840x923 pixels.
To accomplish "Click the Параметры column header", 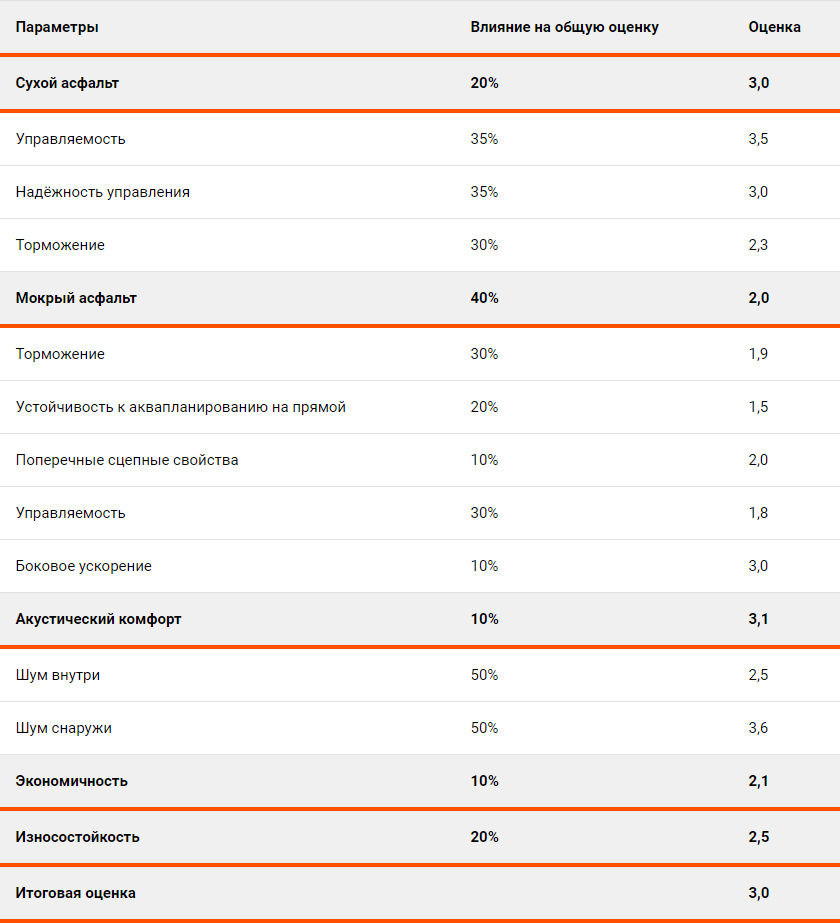I will 57,27.
